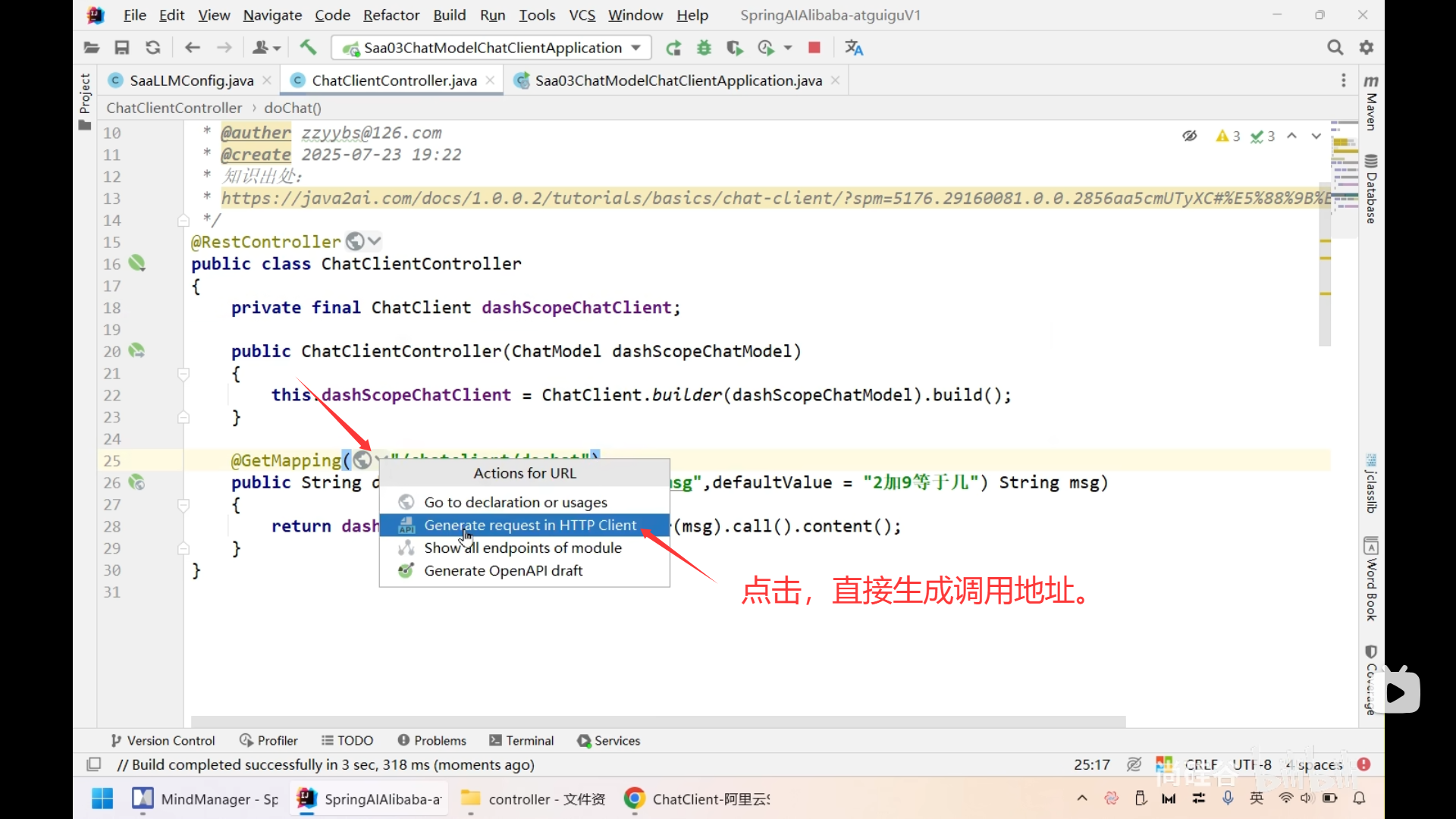Open Search Everywhere magnifier icon
This screenshot has width=1456, height=819.
1335,48
